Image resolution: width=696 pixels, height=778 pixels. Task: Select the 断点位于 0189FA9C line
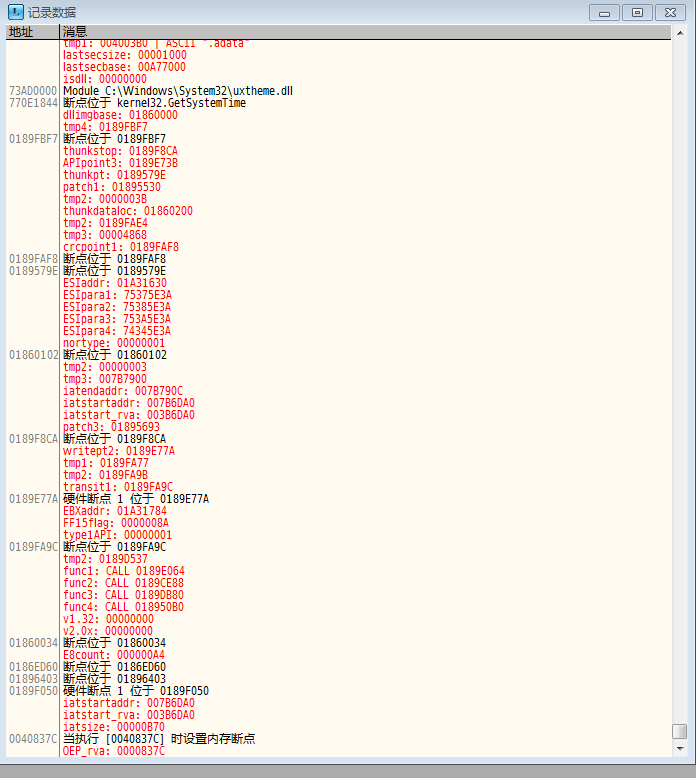pos(114,547)
